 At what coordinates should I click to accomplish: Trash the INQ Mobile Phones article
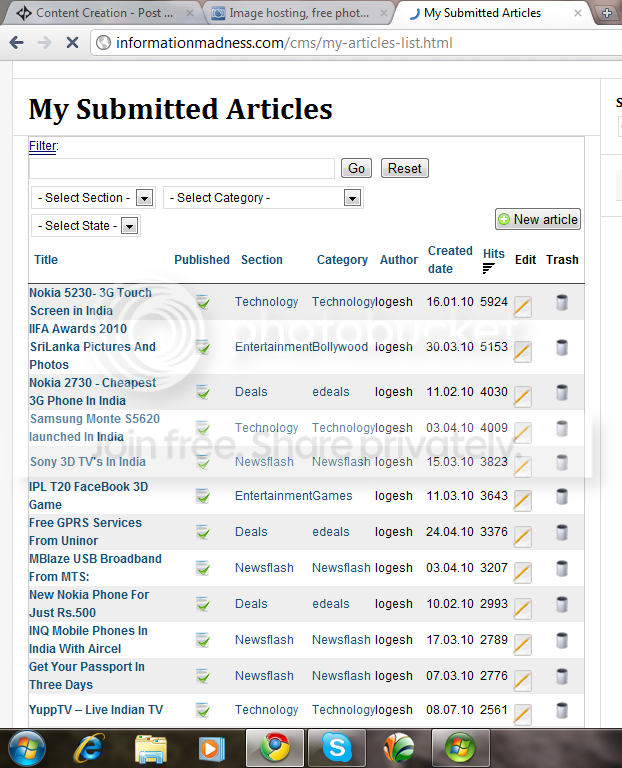coord(562,640)
